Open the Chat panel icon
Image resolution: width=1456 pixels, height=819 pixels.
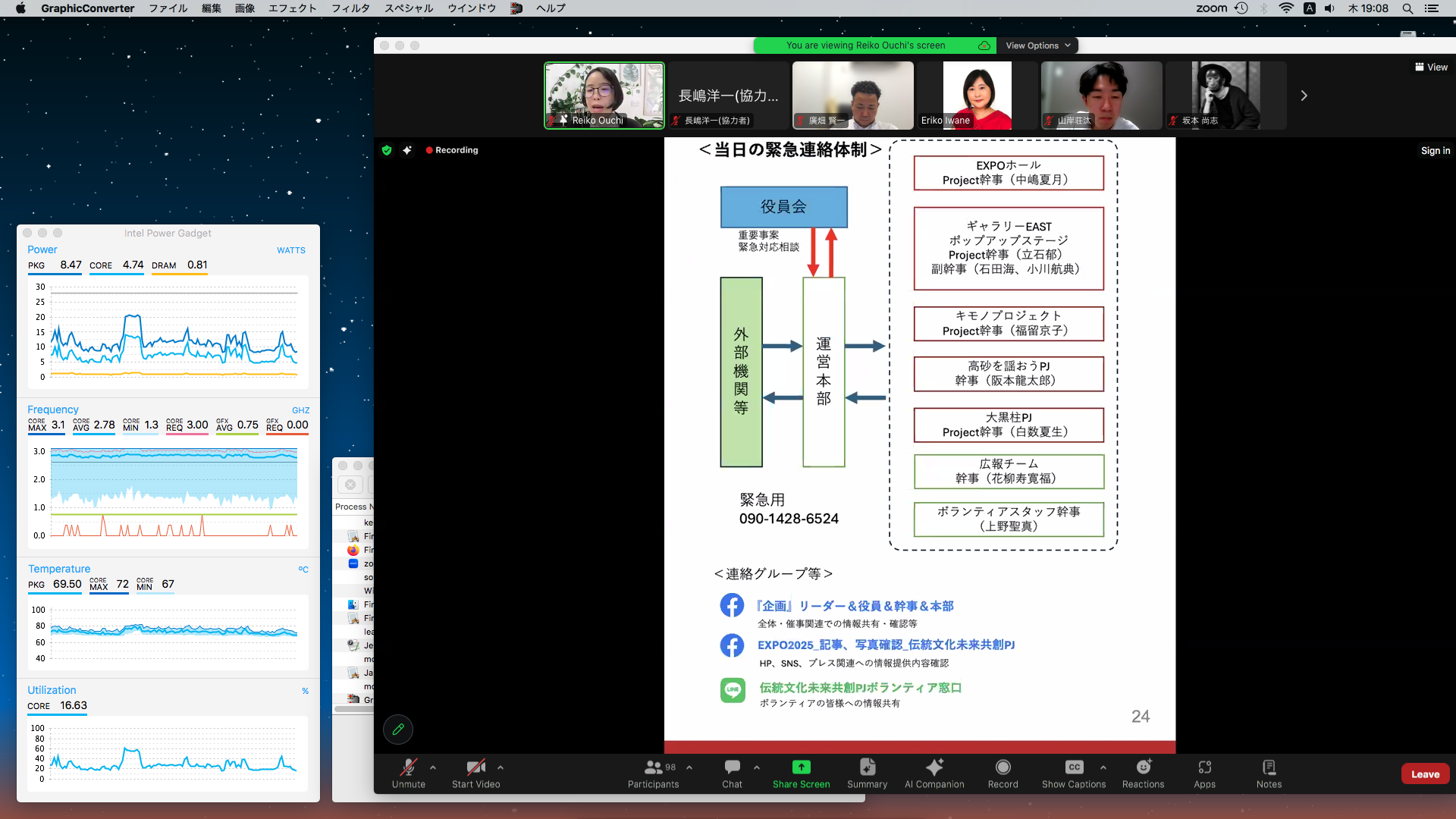pos(732,767)
